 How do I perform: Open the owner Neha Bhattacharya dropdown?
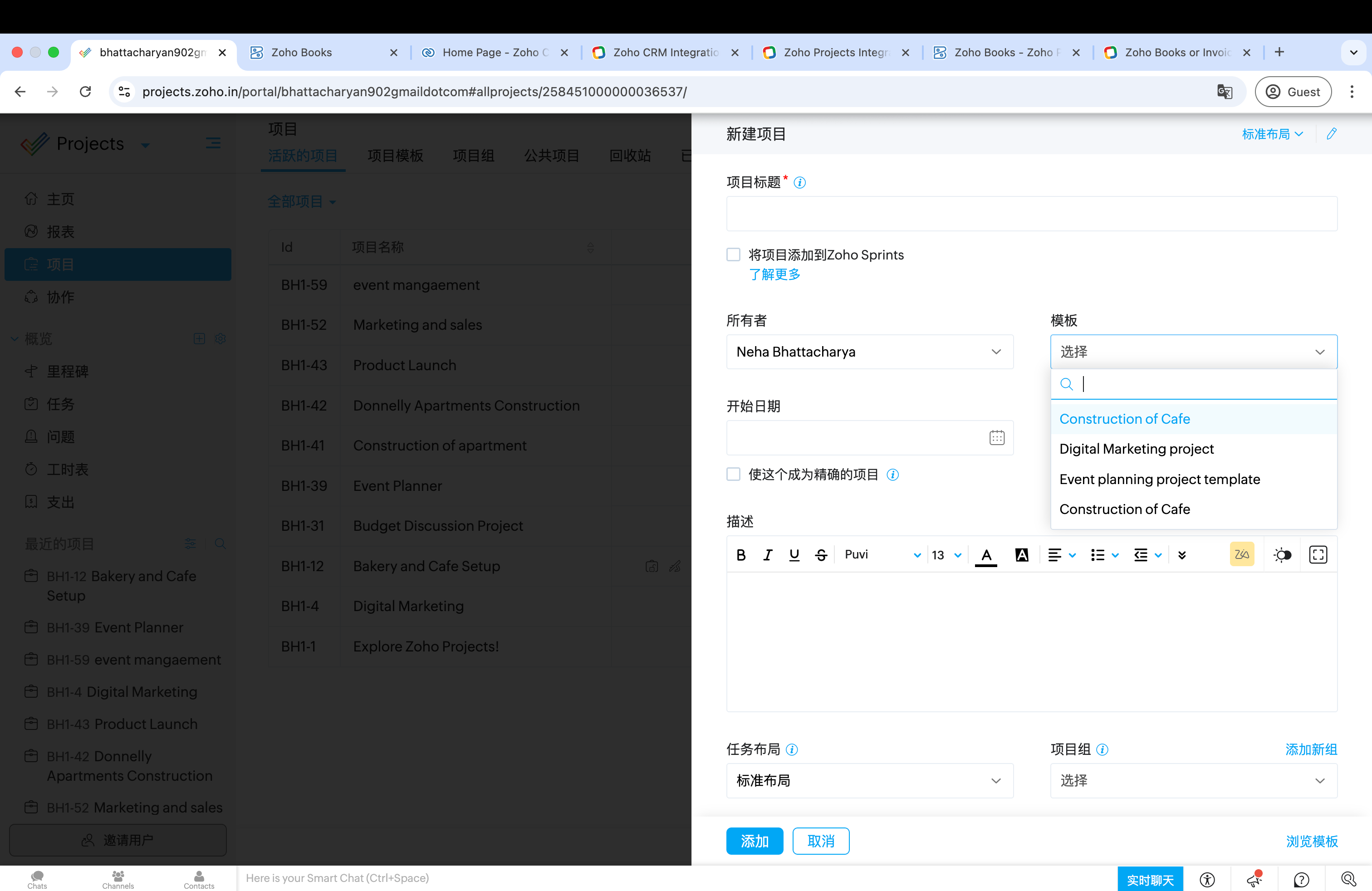pyautogui.click(x=869, y=352)
